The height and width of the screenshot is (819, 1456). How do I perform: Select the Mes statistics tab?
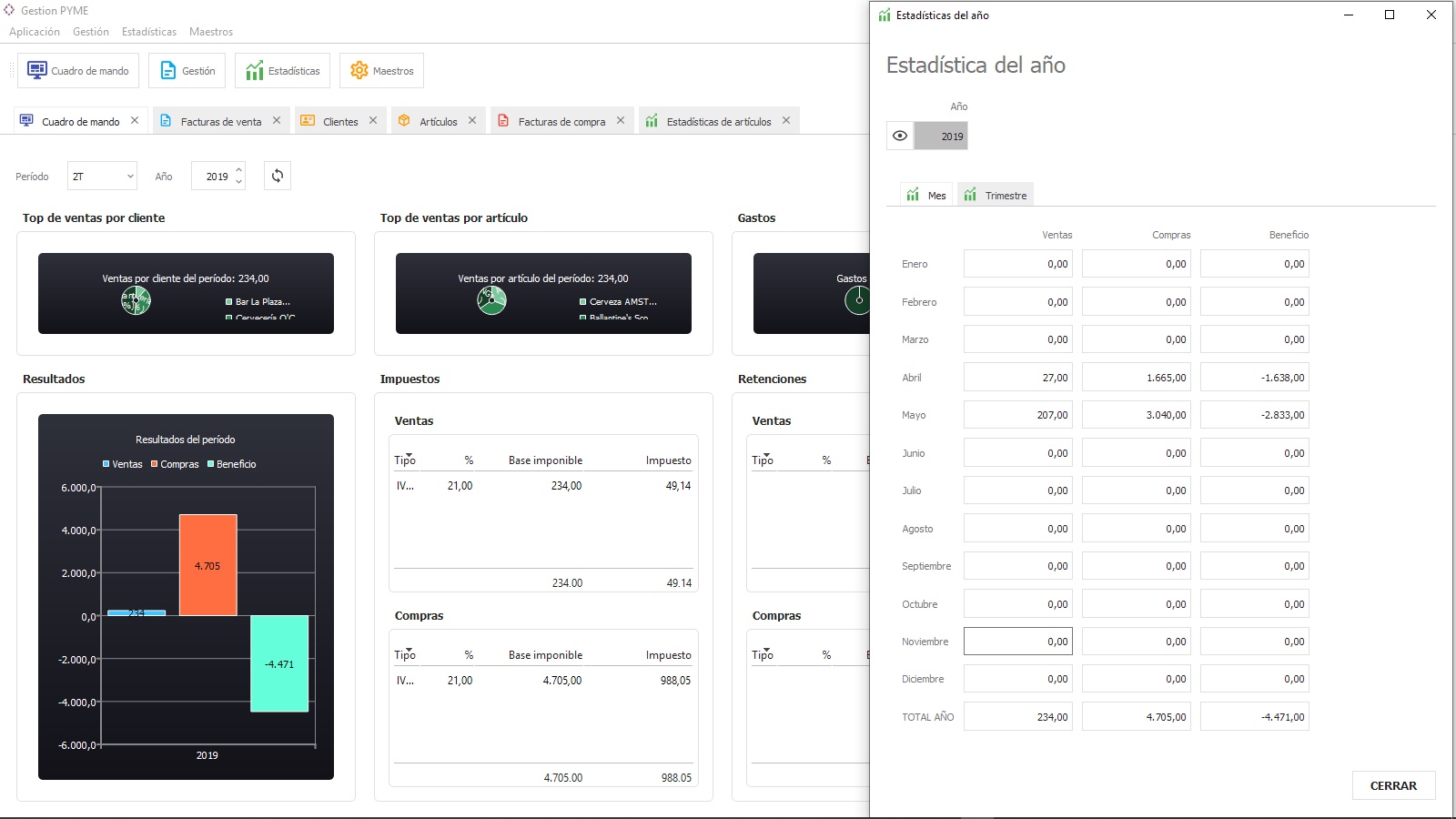tap(927, 195)
